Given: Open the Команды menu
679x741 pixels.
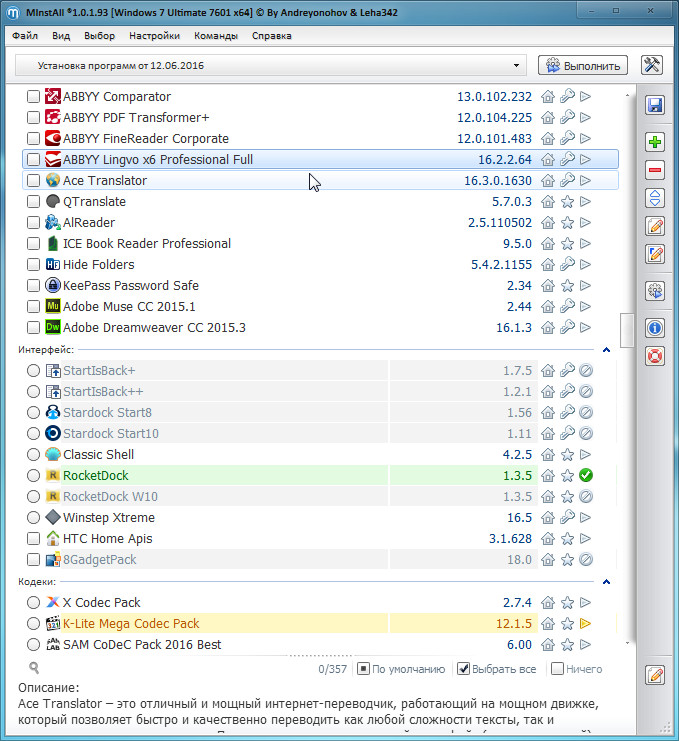Looking at the screenshot, I should tap(216, 36).
